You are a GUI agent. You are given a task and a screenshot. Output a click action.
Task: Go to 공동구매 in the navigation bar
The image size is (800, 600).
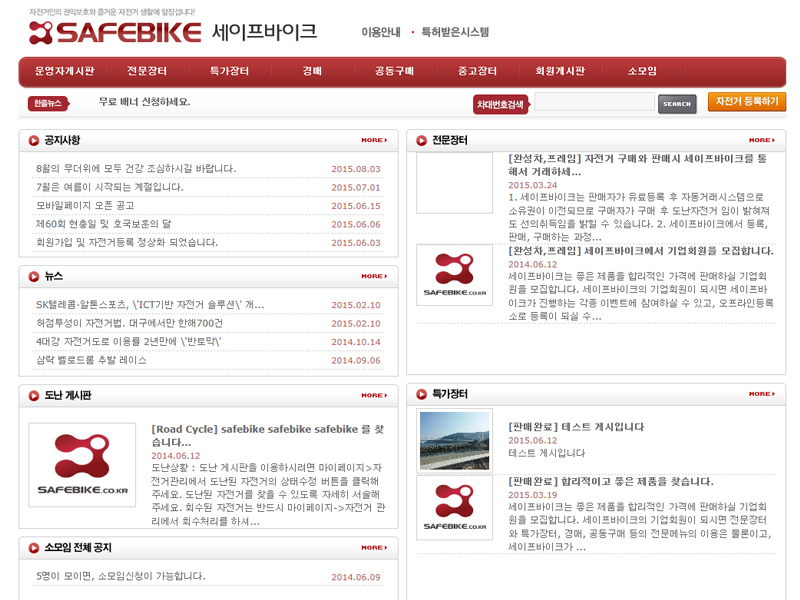(x=394, y=71)
